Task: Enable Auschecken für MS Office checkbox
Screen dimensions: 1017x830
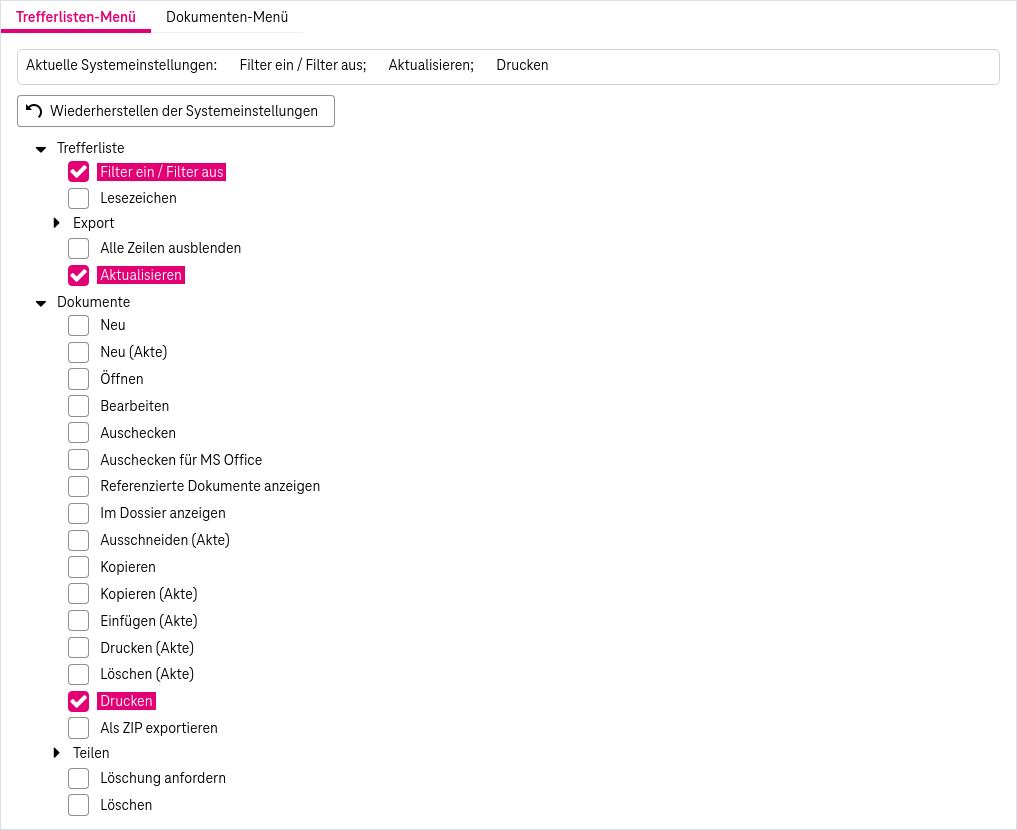Action: 78,460
